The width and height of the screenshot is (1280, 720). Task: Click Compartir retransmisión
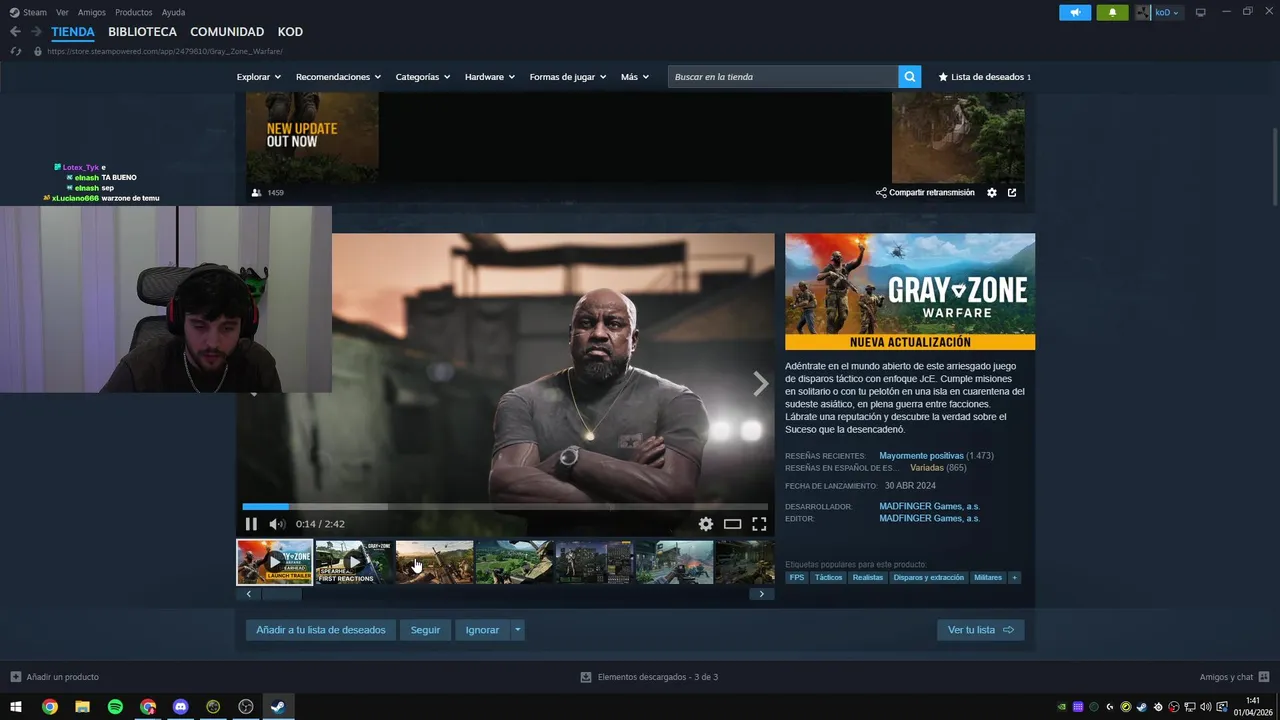[x=925, y=192]
